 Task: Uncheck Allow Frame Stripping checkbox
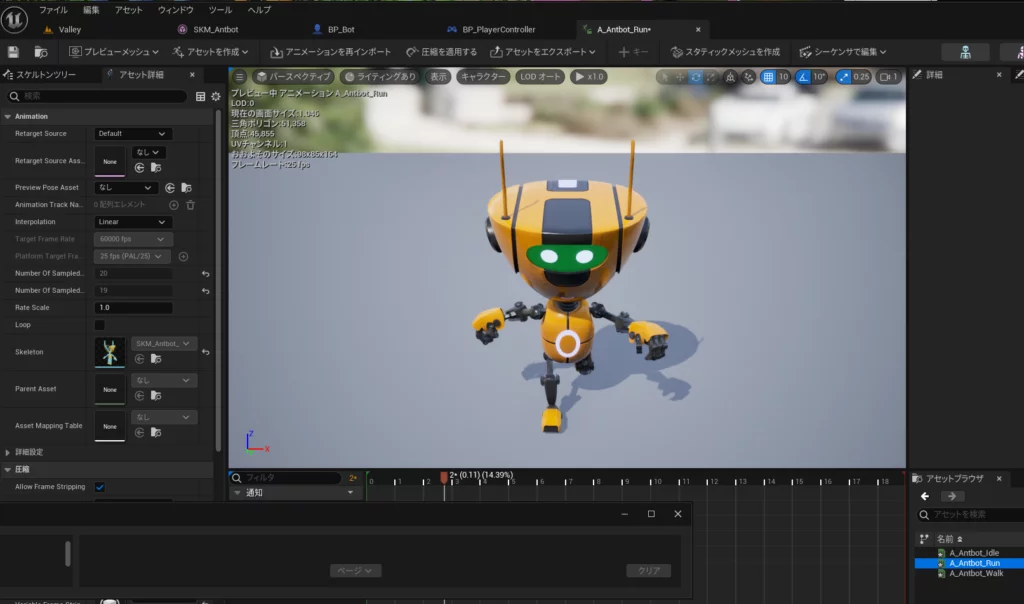100,487
